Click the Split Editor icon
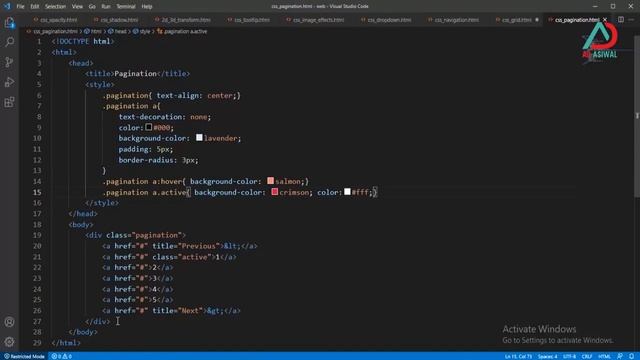Screen dimensions: 640x360 click(620, 20)
